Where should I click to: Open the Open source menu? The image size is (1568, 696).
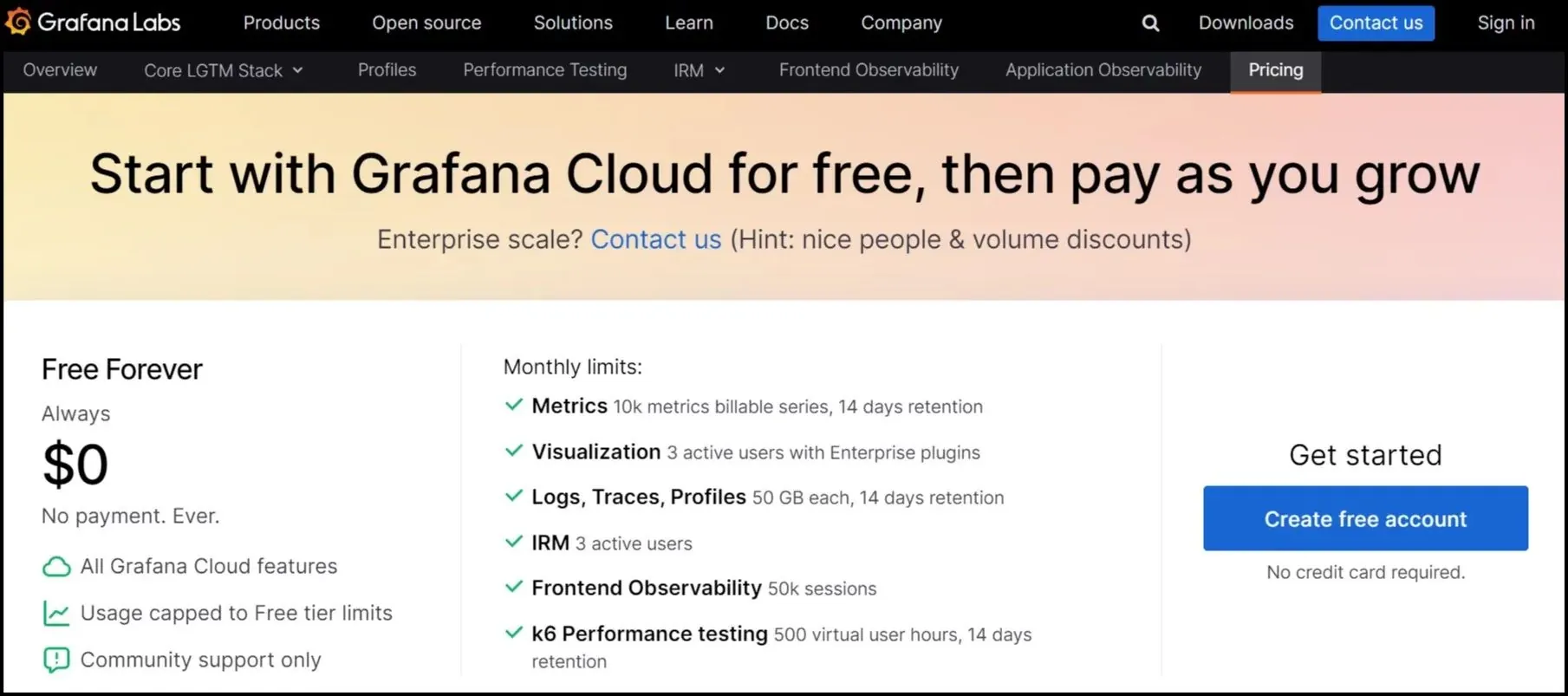pyautogui.click(x=426, y=23)
